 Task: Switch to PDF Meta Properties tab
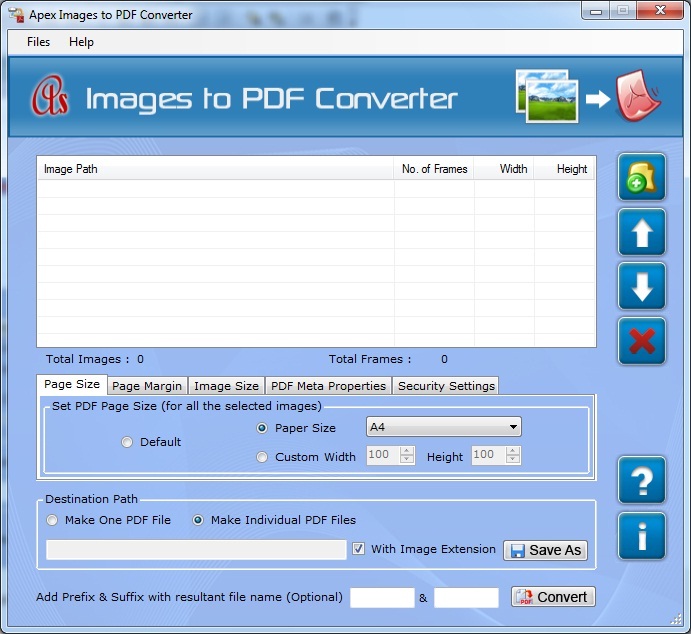click(328, 386)
